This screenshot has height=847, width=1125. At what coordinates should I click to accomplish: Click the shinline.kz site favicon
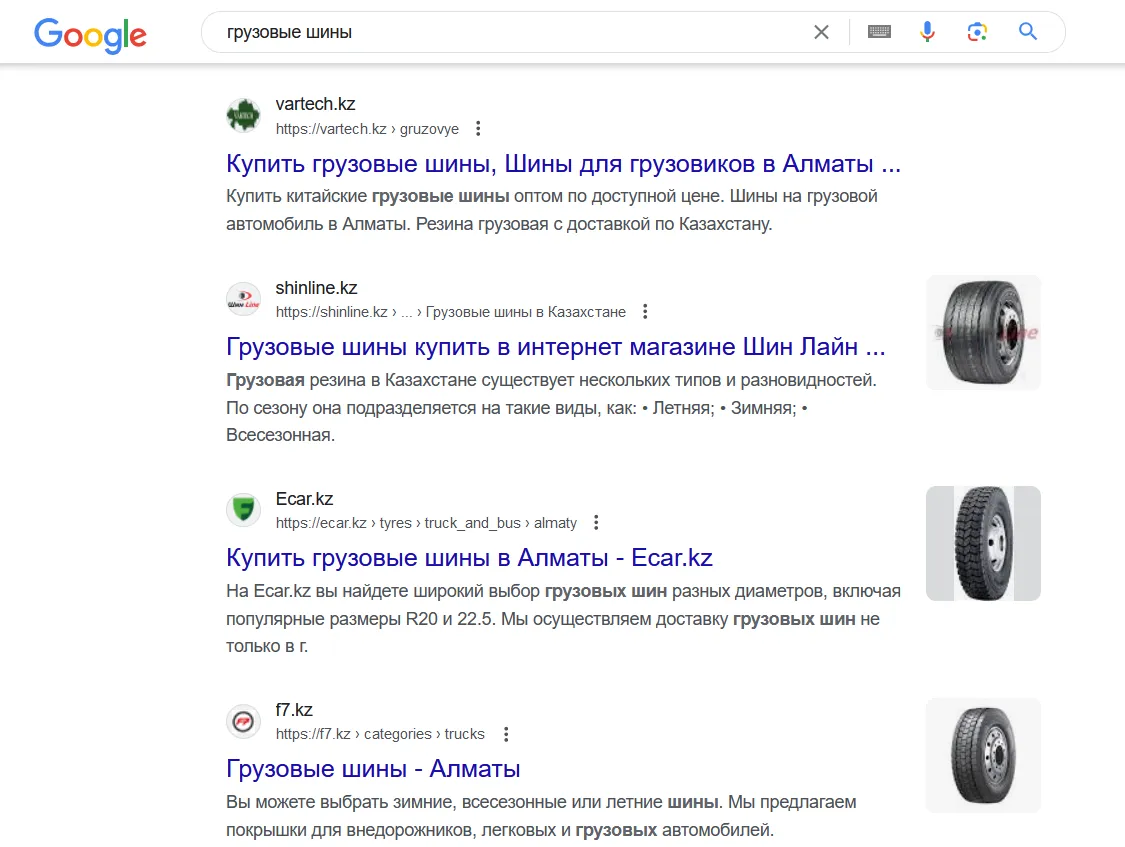point(243,299)
